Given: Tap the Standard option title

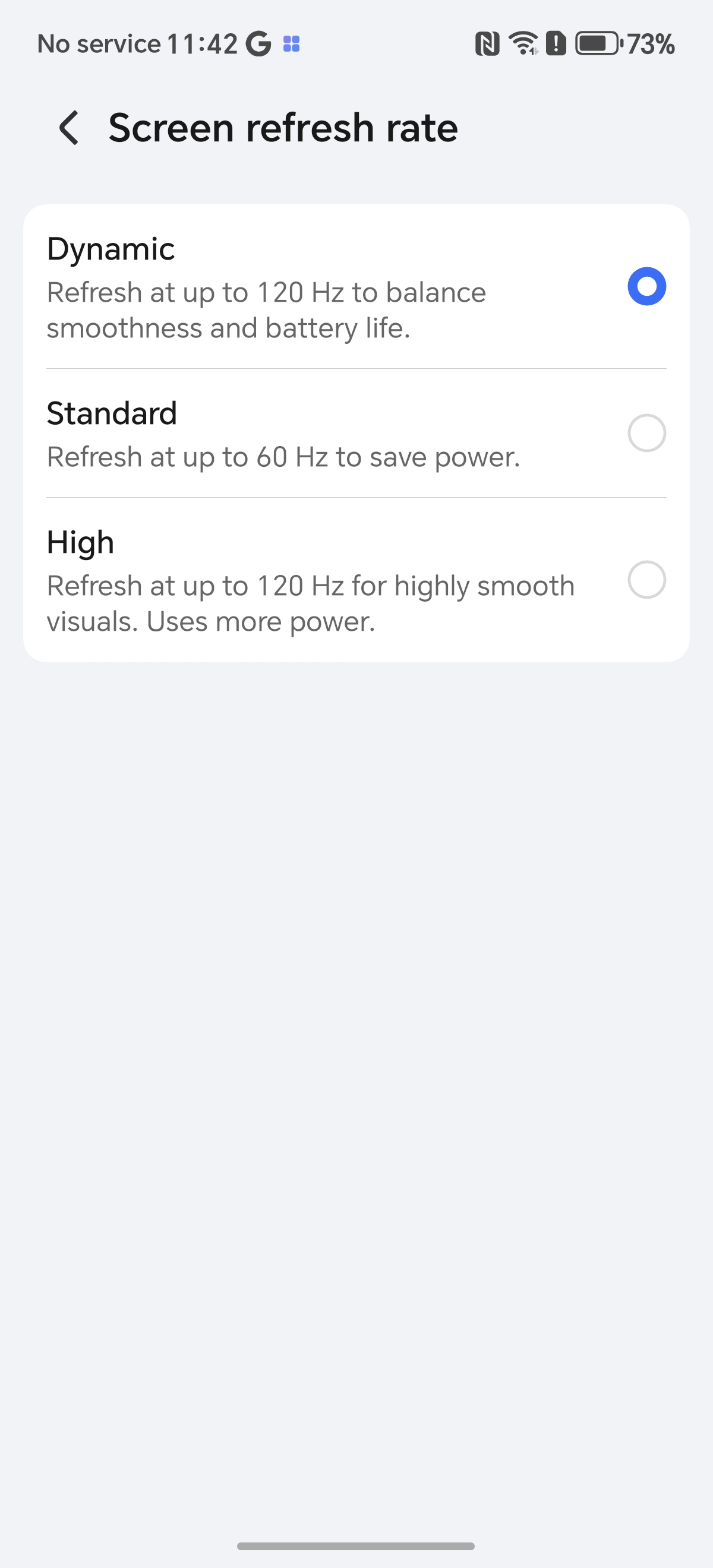Looking at the screenshot, I should point(112,413).
